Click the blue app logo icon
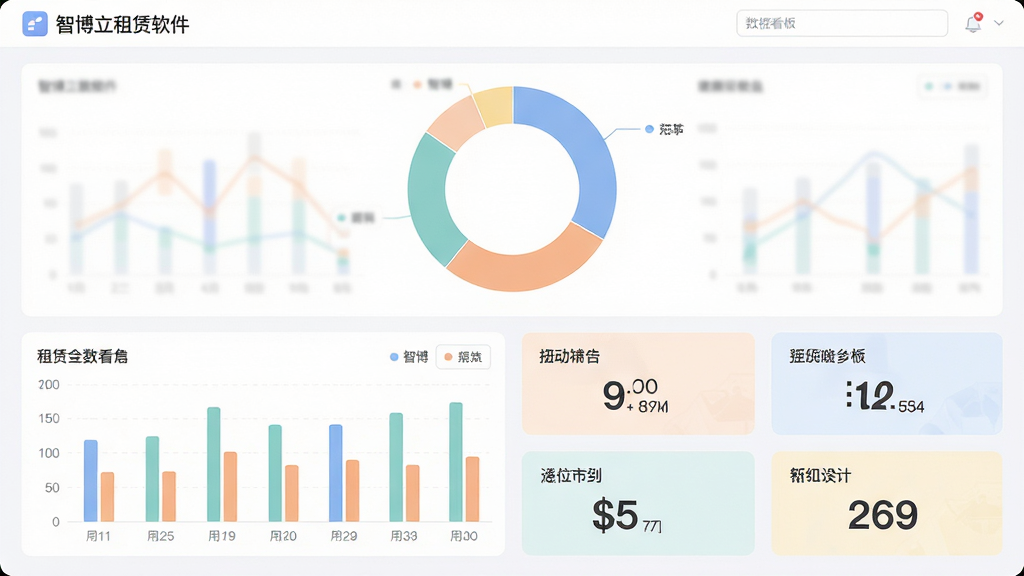Screen dimensions: 1024x576 click(35, 24)
